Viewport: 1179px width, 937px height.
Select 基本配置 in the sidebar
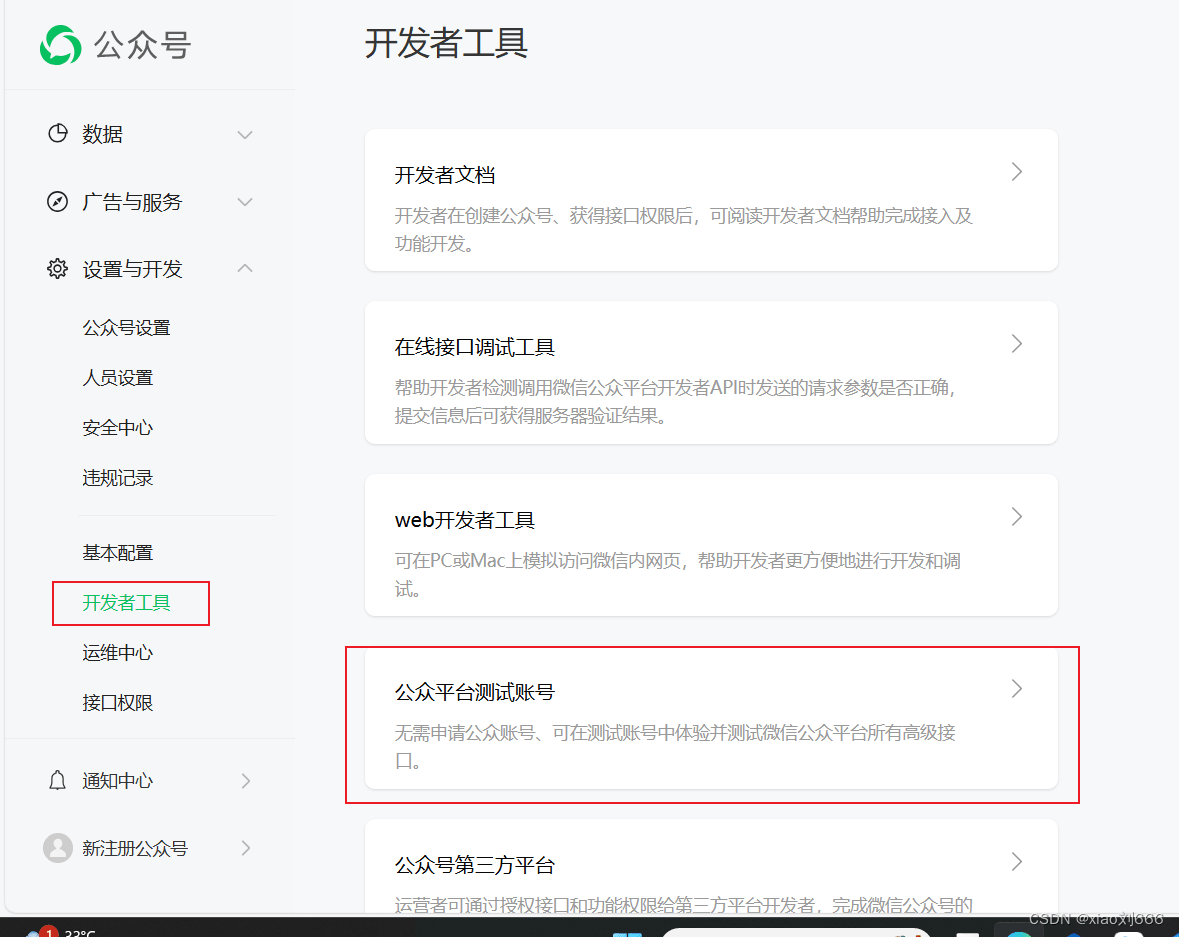(118, 553)
